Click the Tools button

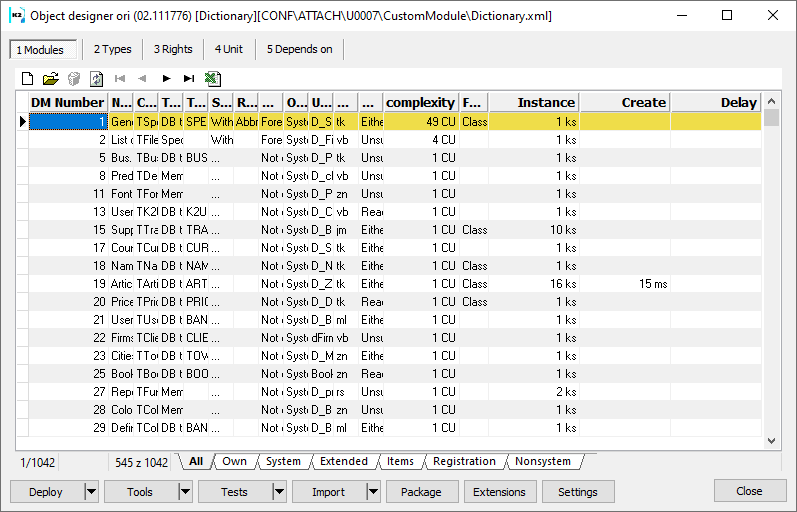click(140, 492)
